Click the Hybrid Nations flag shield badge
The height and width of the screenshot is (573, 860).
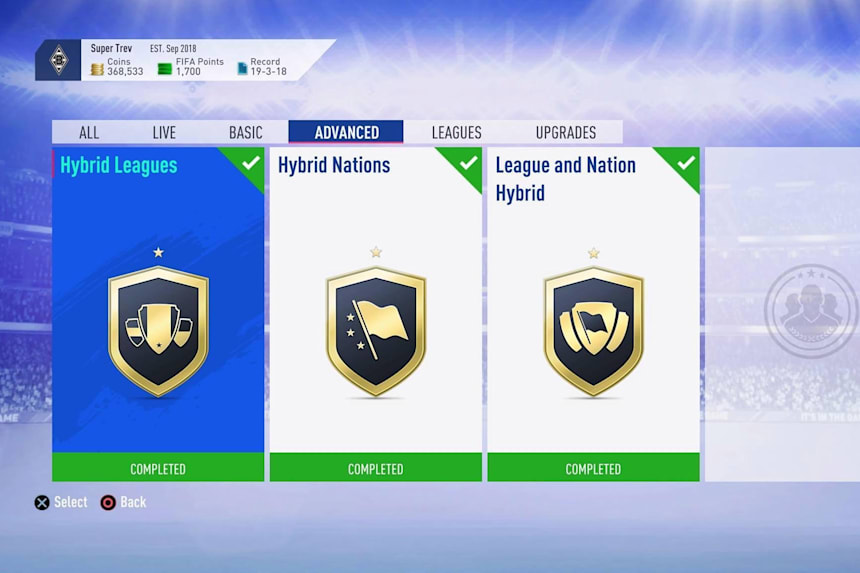tap(376, 331)
